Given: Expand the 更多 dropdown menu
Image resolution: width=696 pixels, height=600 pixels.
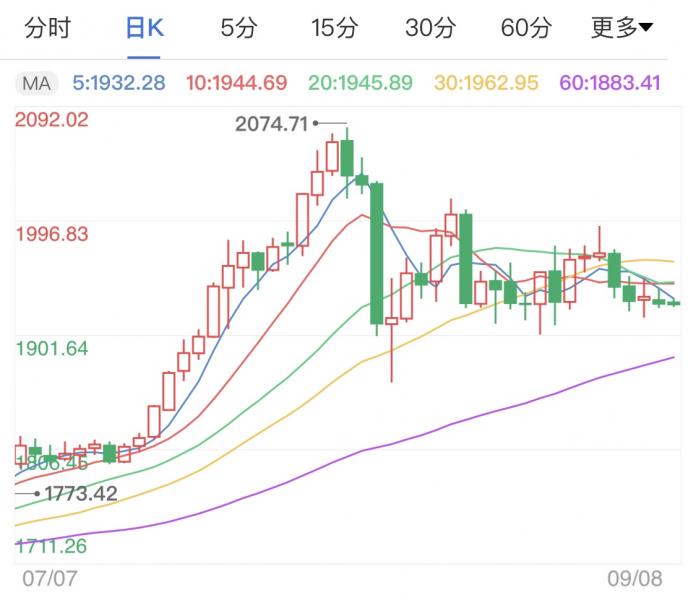Looking at the screenshot, I should 621,28.
